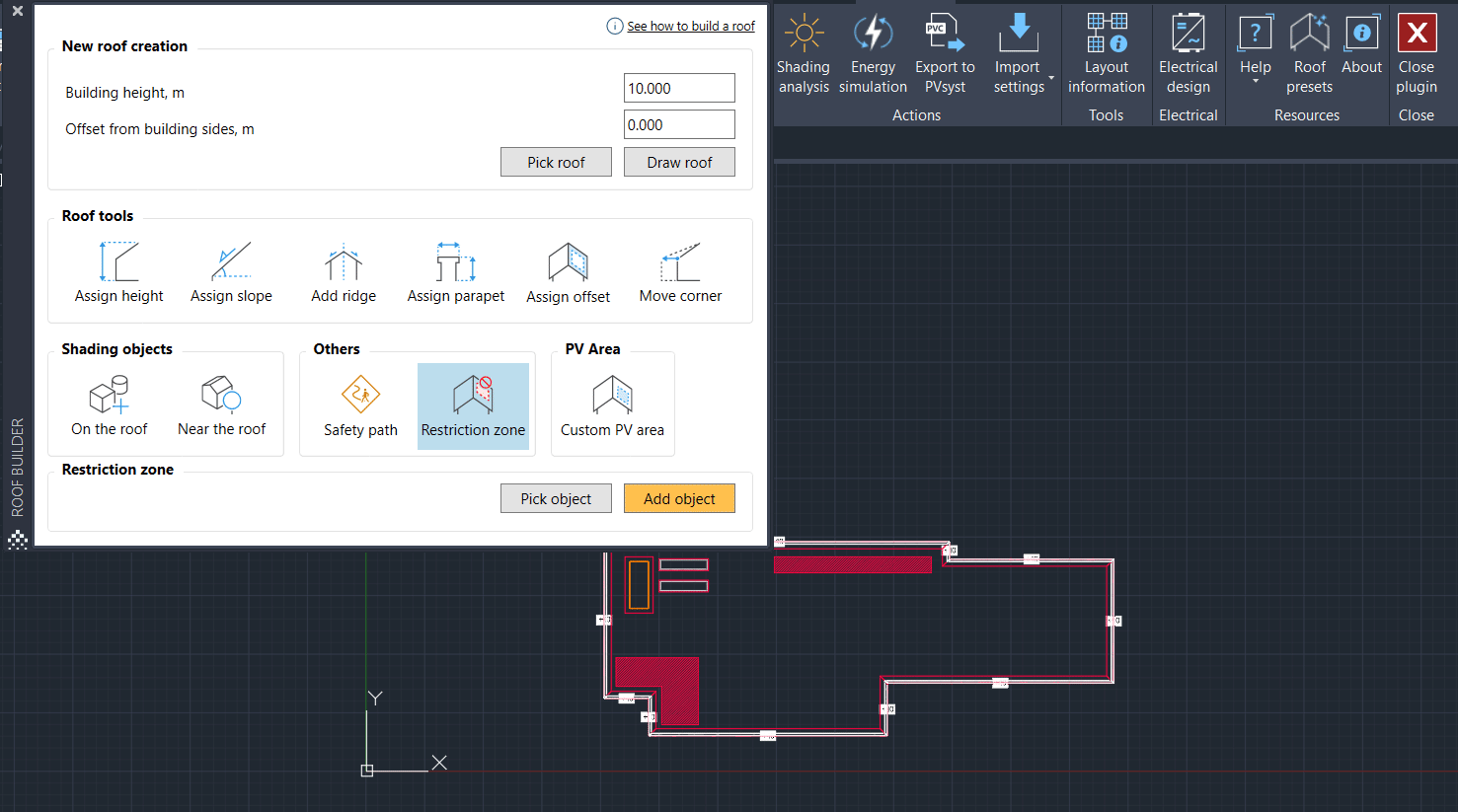Click the Draw roof button
Image resolution: width=1458 pixels, height=812 pixels.
click(x=679, y=162)
